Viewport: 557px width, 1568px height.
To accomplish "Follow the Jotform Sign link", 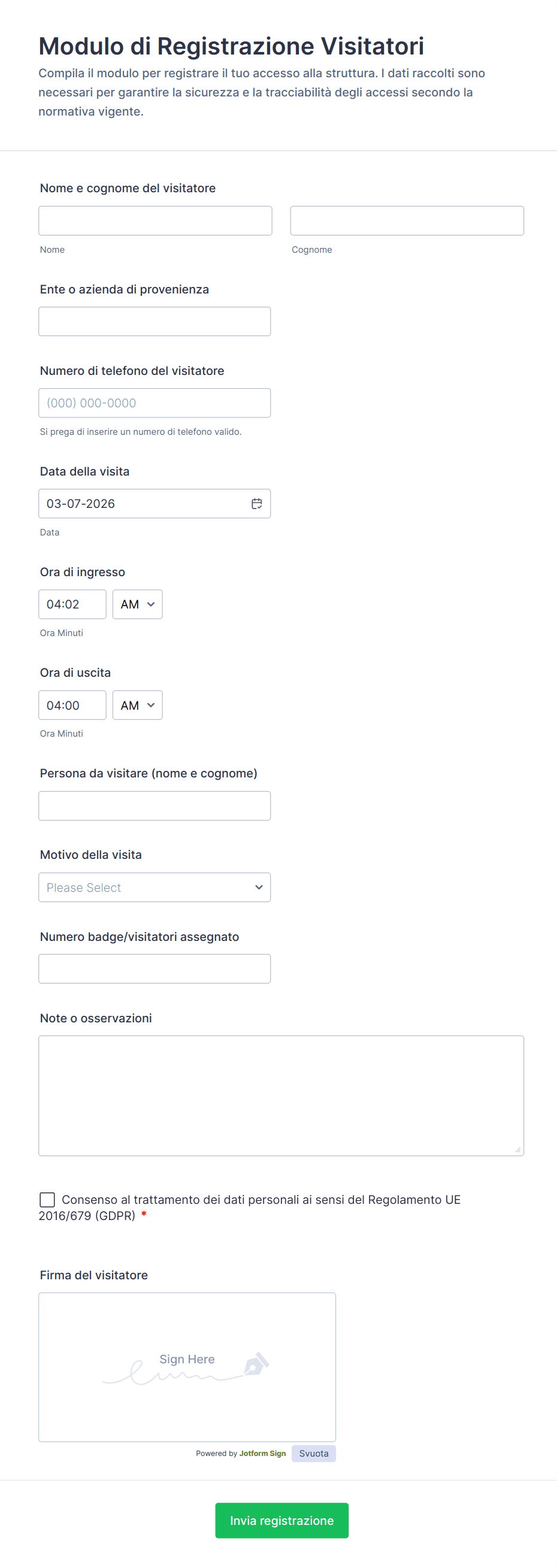I will [262, 1453].
